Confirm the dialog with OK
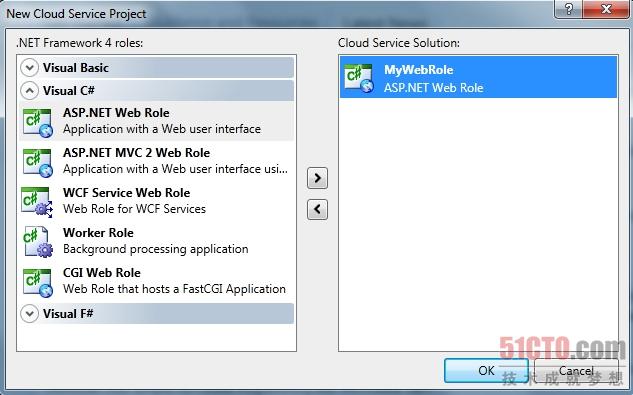The image size is (633, 395). click(x=486, y=370)
